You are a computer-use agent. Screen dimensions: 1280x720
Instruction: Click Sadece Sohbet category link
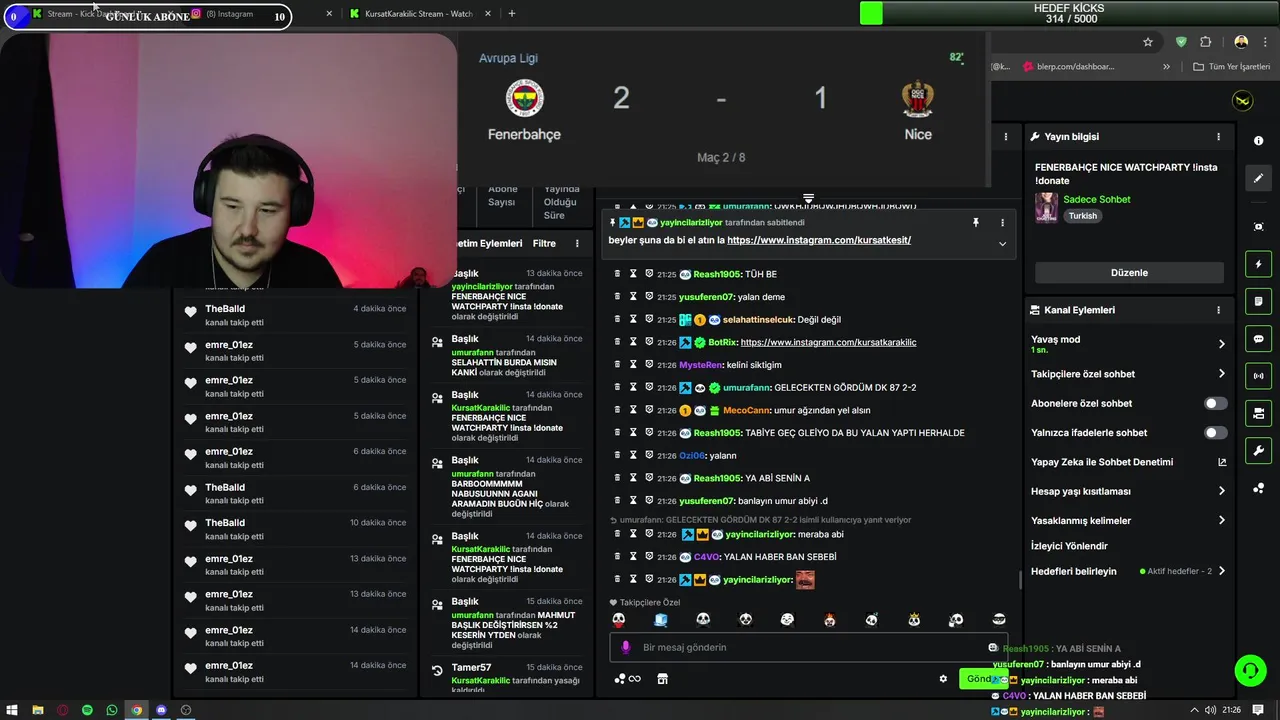coord(1097,199)
